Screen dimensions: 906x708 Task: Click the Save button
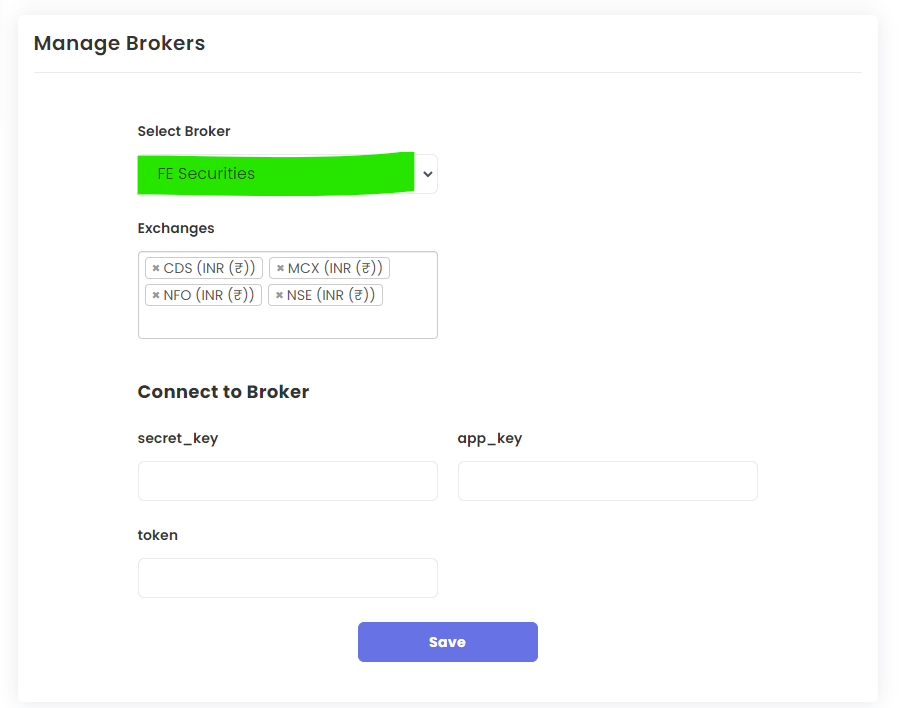(x=448, y=642)
